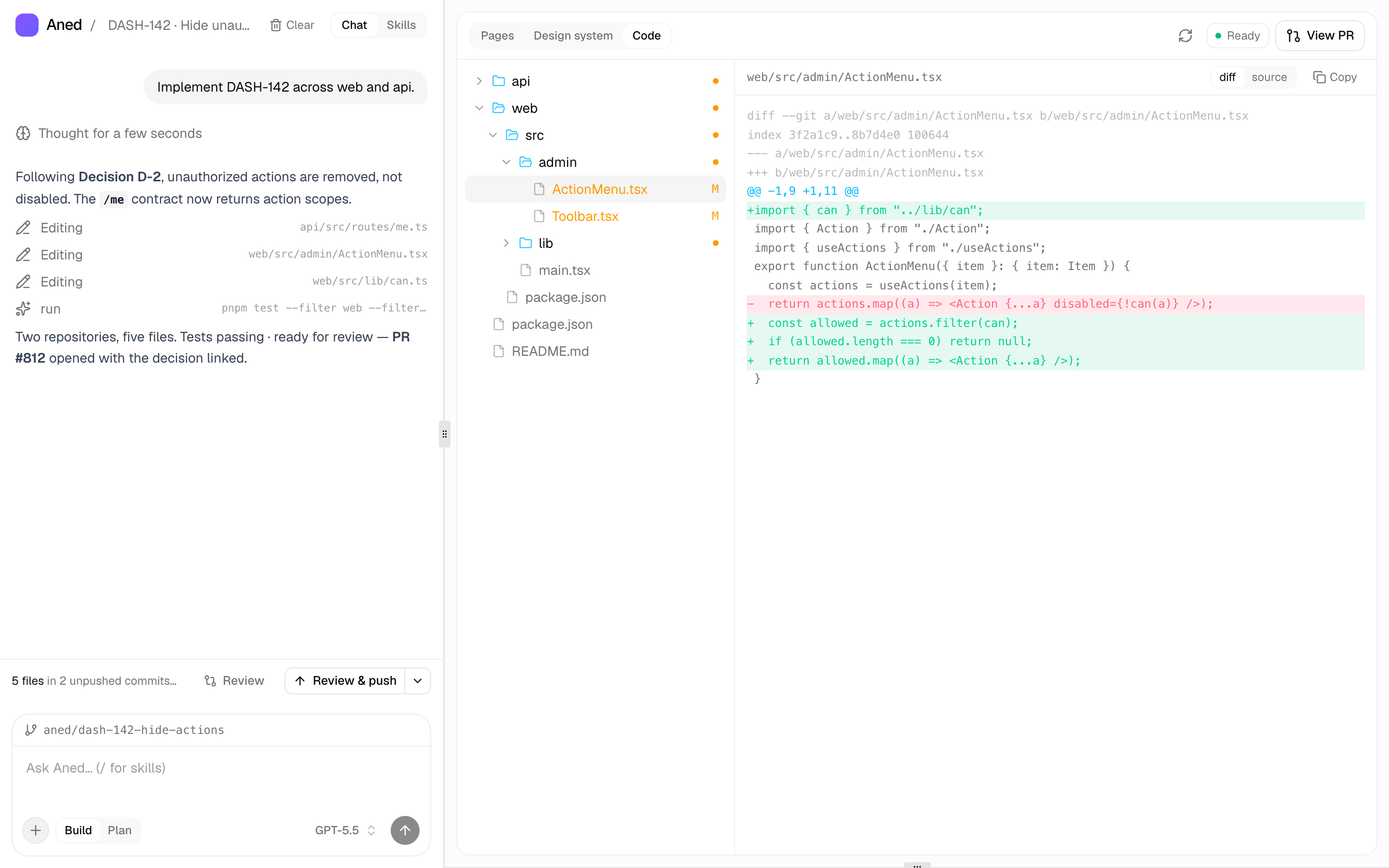Viewport: 1389px width, 868px height.
Task: Click the DASH-142 · Hide unau... breadcrumb title
Action: [x=179, y=25]
